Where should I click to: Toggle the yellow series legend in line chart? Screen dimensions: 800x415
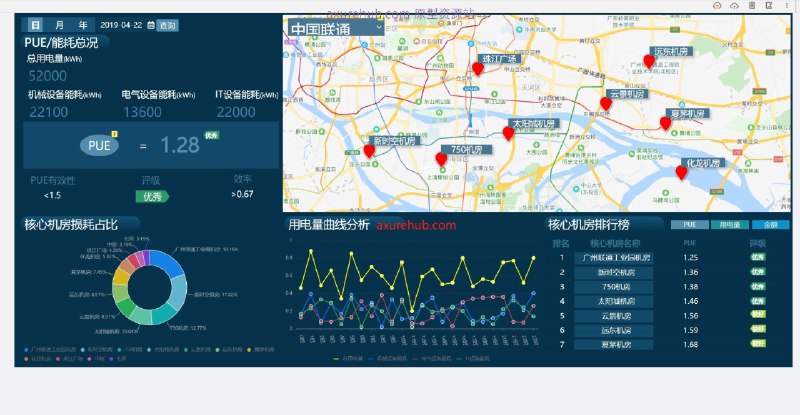[x=347, y=358]
